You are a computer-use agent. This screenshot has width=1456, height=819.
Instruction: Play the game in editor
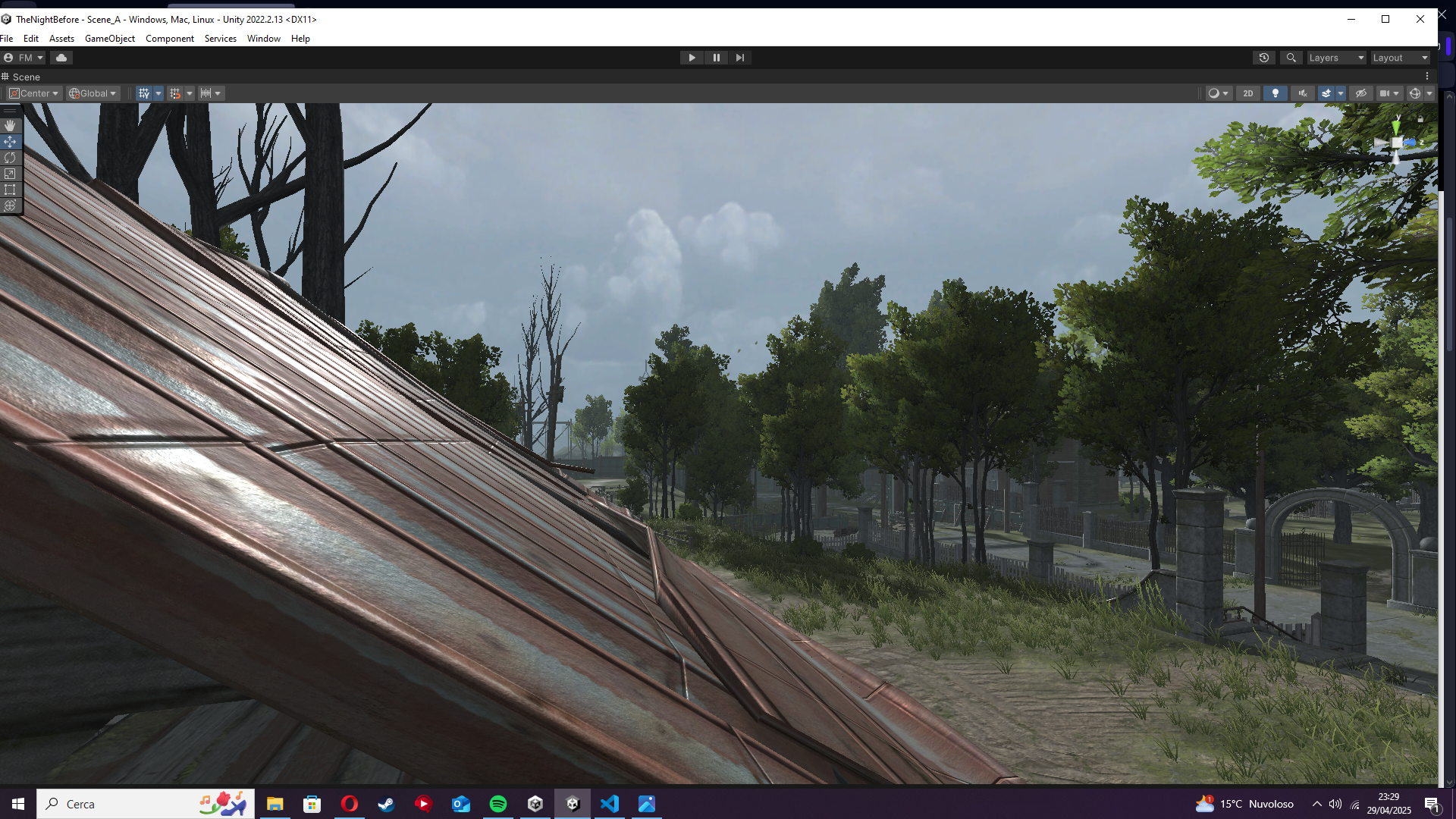(x=692, y=58)
